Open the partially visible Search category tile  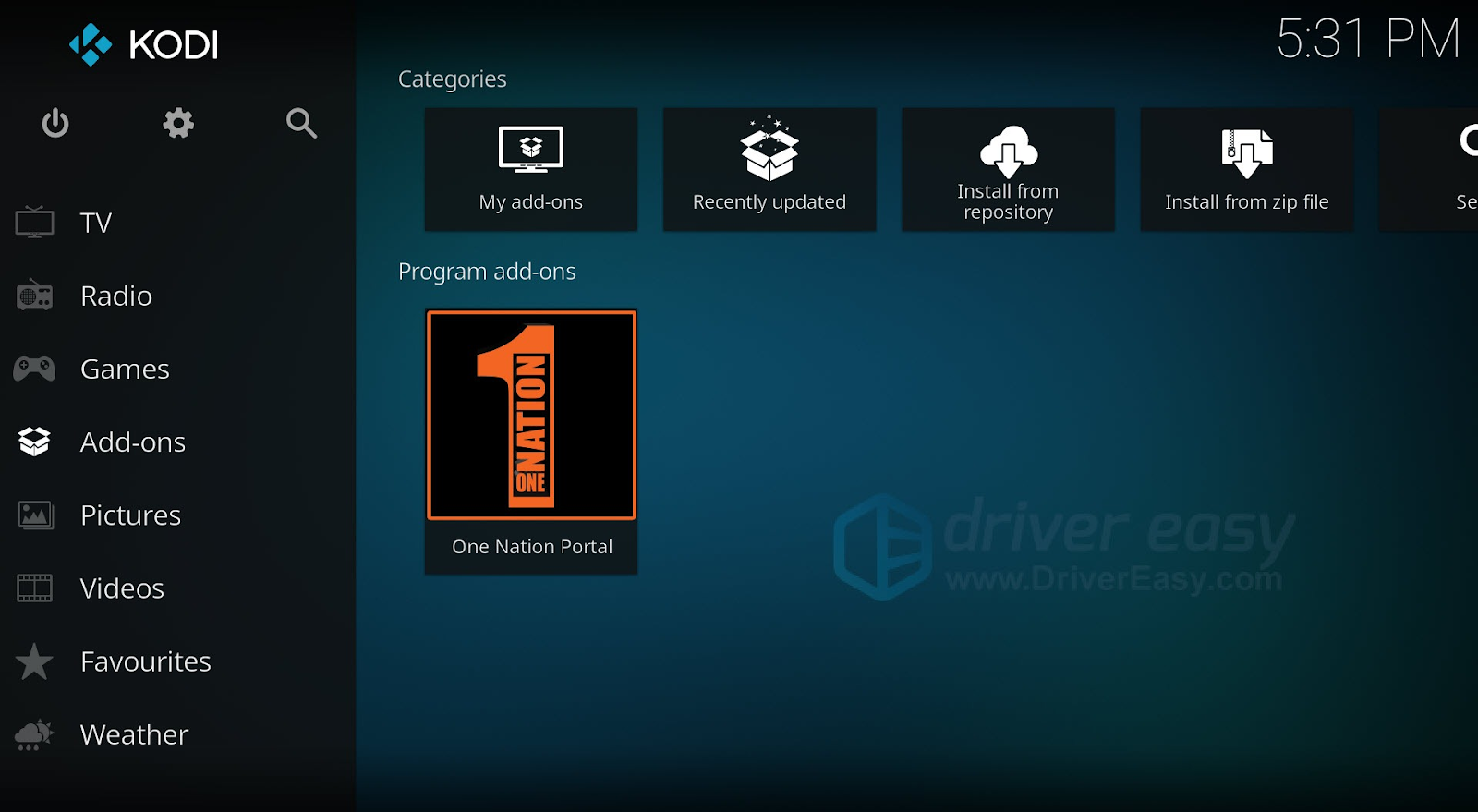tap(1429, 169)
